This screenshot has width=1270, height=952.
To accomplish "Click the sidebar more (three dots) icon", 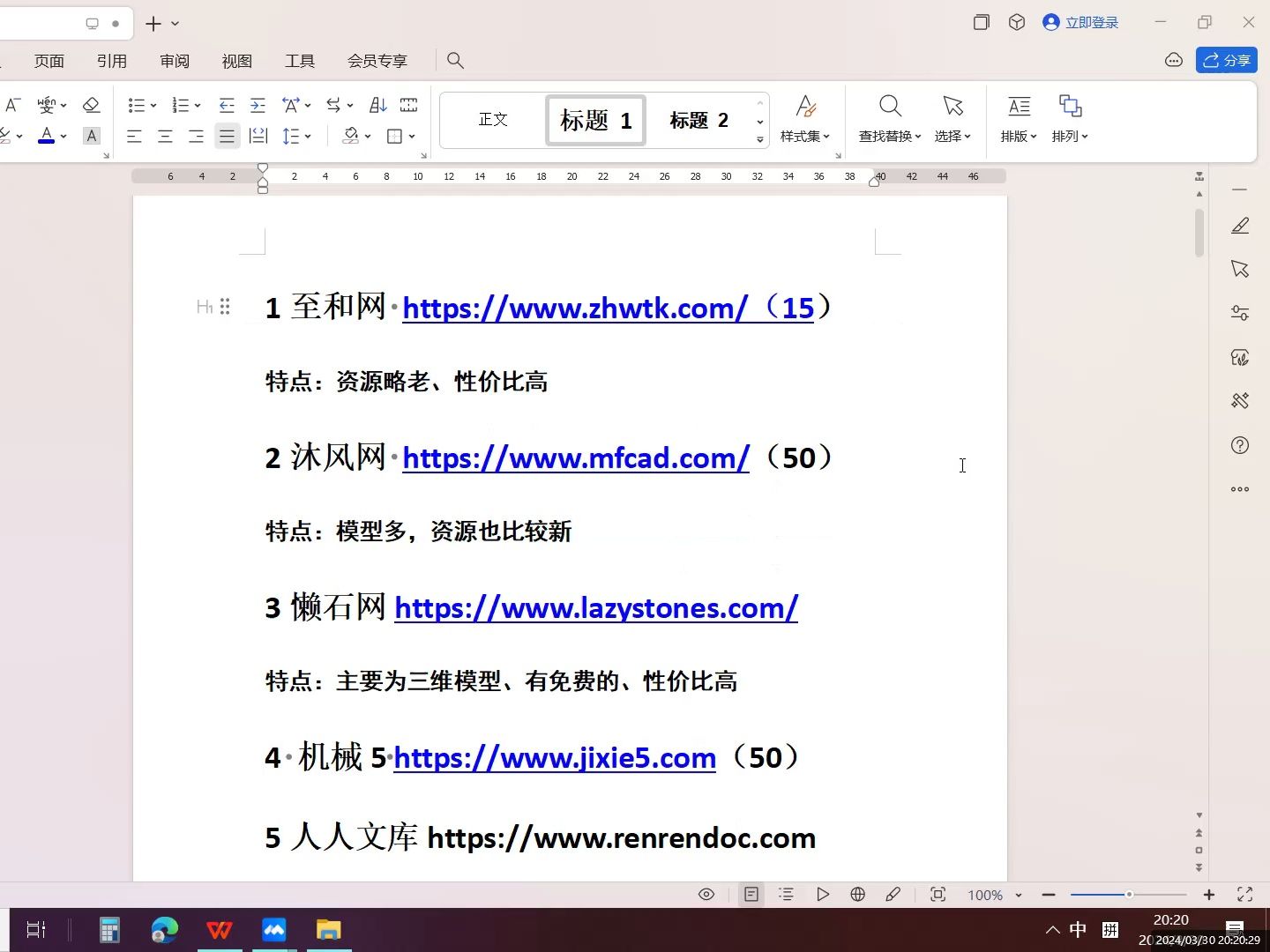I will pos(1240,489).
